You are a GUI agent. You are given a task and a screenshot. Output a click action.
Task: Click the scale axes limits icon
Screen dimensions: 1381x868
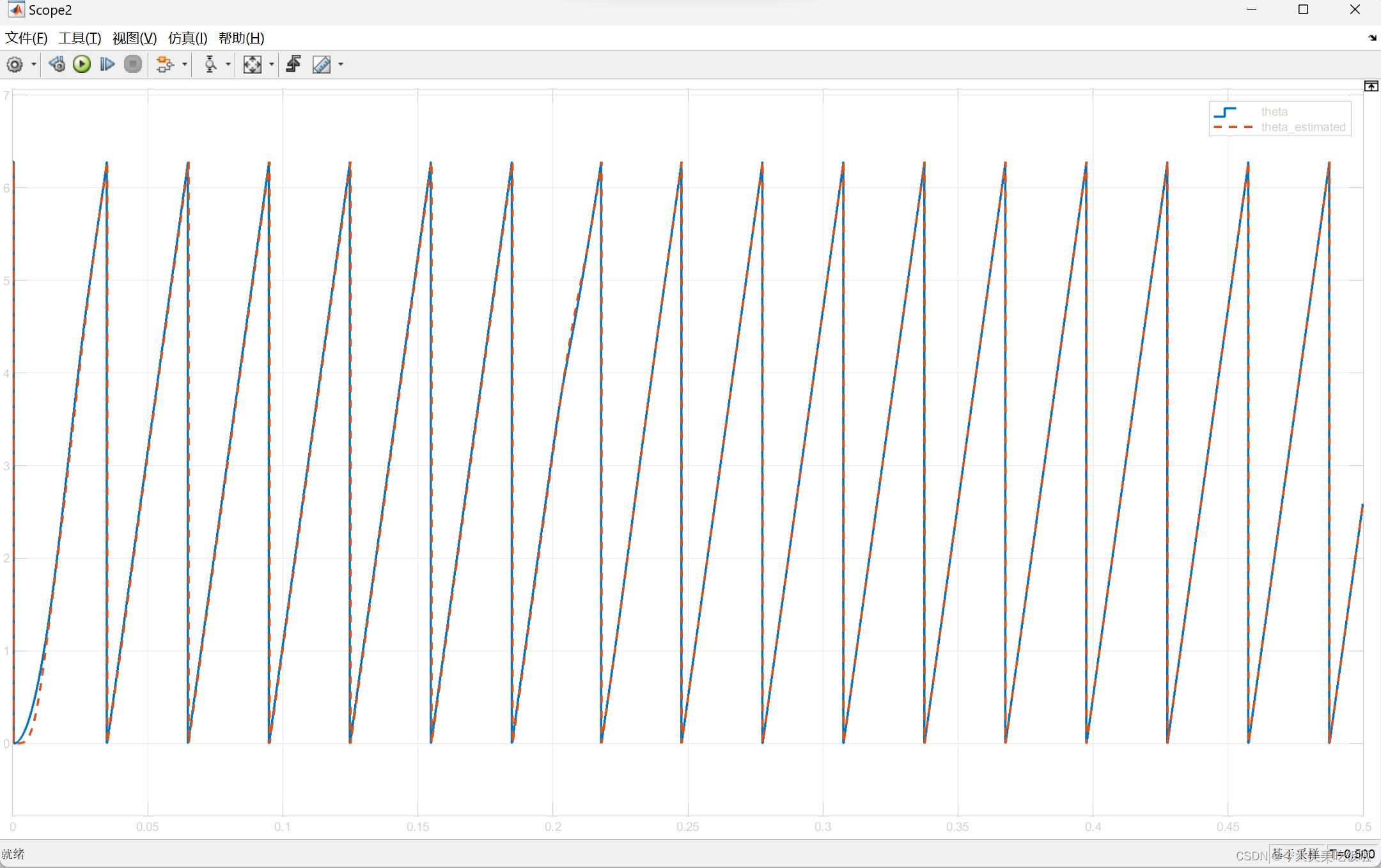click(253, 64)
